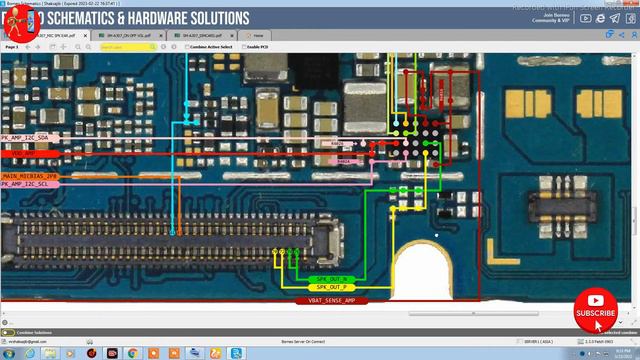Click the yellow search input field
Image resolution: width=640 pixels, height=360 pixels.
pos(128,47)
